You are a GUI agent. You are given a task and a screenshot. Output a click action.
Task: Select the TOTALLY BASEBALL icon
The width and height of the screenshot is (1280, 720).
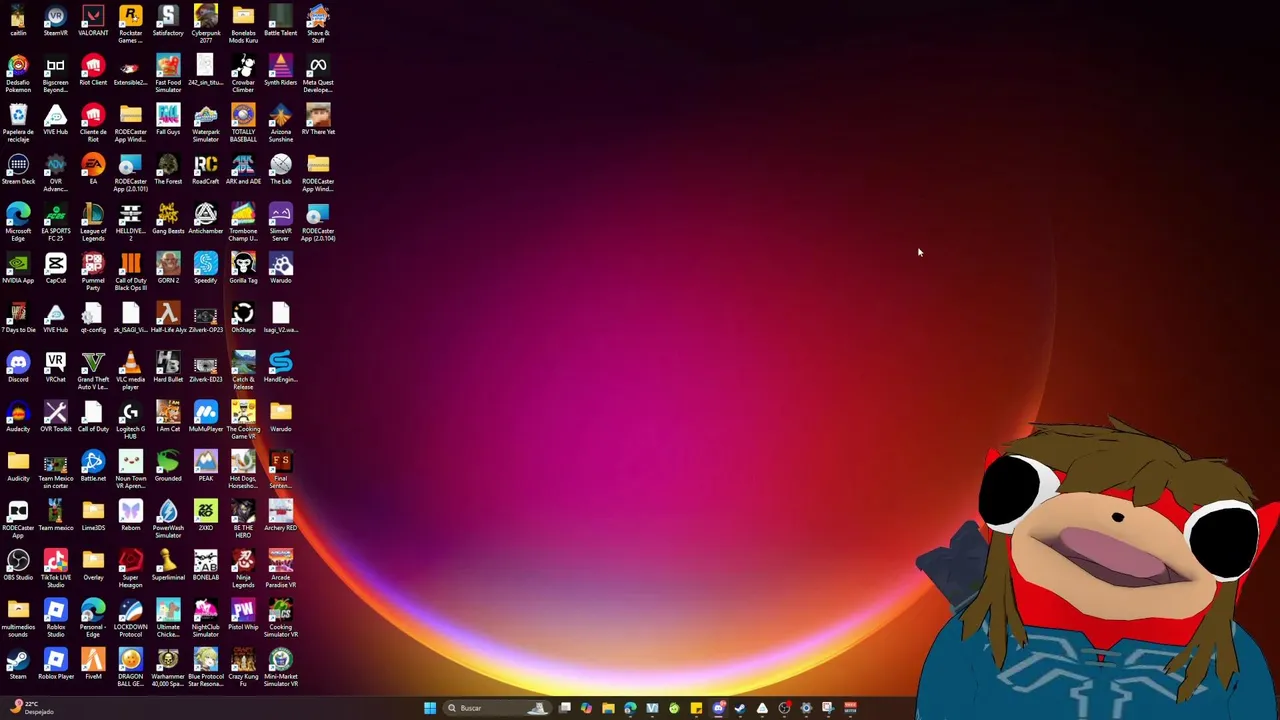[243, 124]
